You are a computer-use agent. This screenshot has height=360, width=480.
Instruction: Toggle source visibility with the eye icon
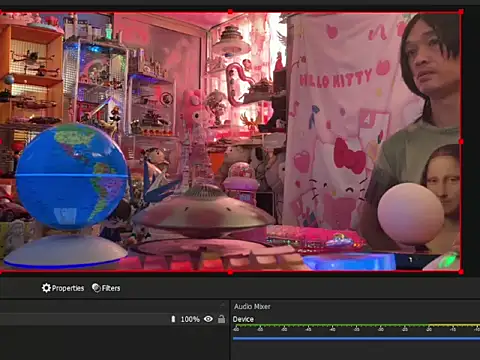(208, 319)
